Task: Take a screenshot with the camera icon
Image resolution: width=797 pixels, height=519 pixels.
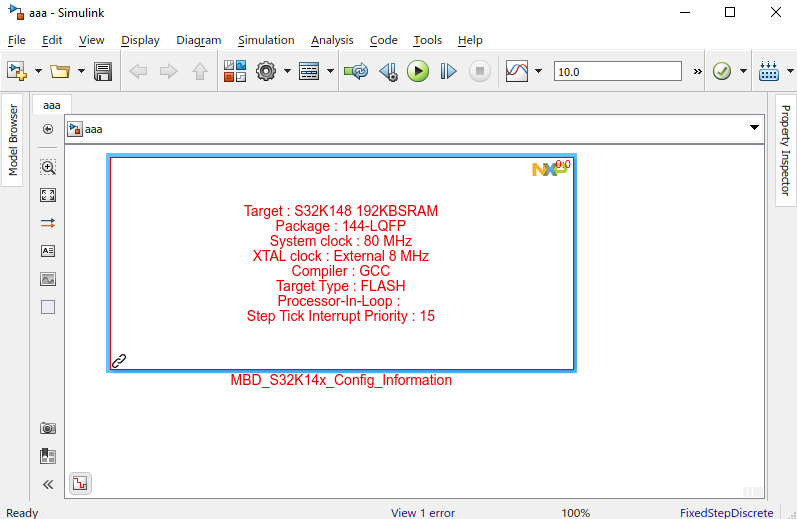Action: pos(48,428)
